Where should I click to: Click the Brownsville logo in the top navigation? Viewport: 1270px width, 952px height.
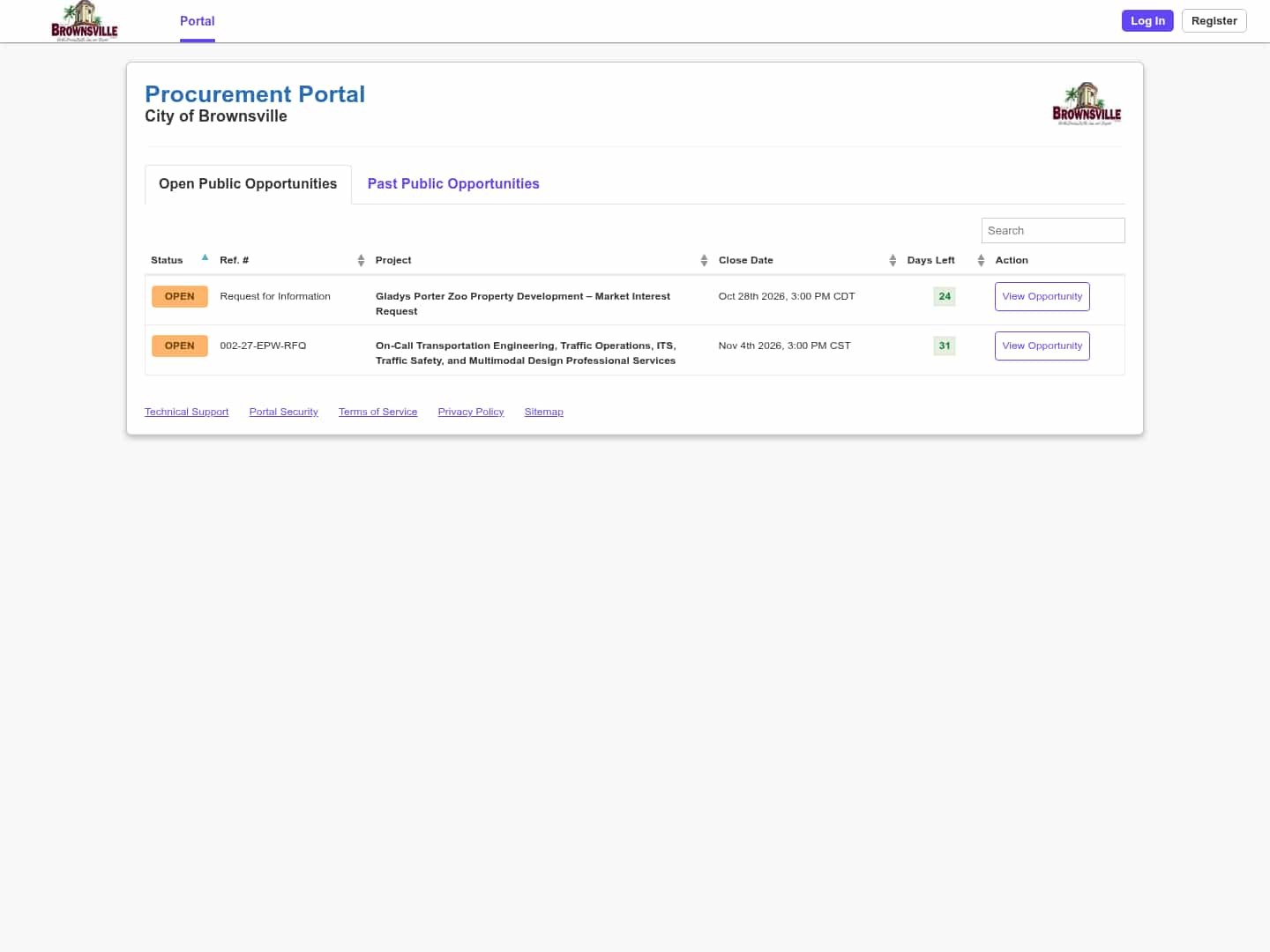[x=85, y=21]
